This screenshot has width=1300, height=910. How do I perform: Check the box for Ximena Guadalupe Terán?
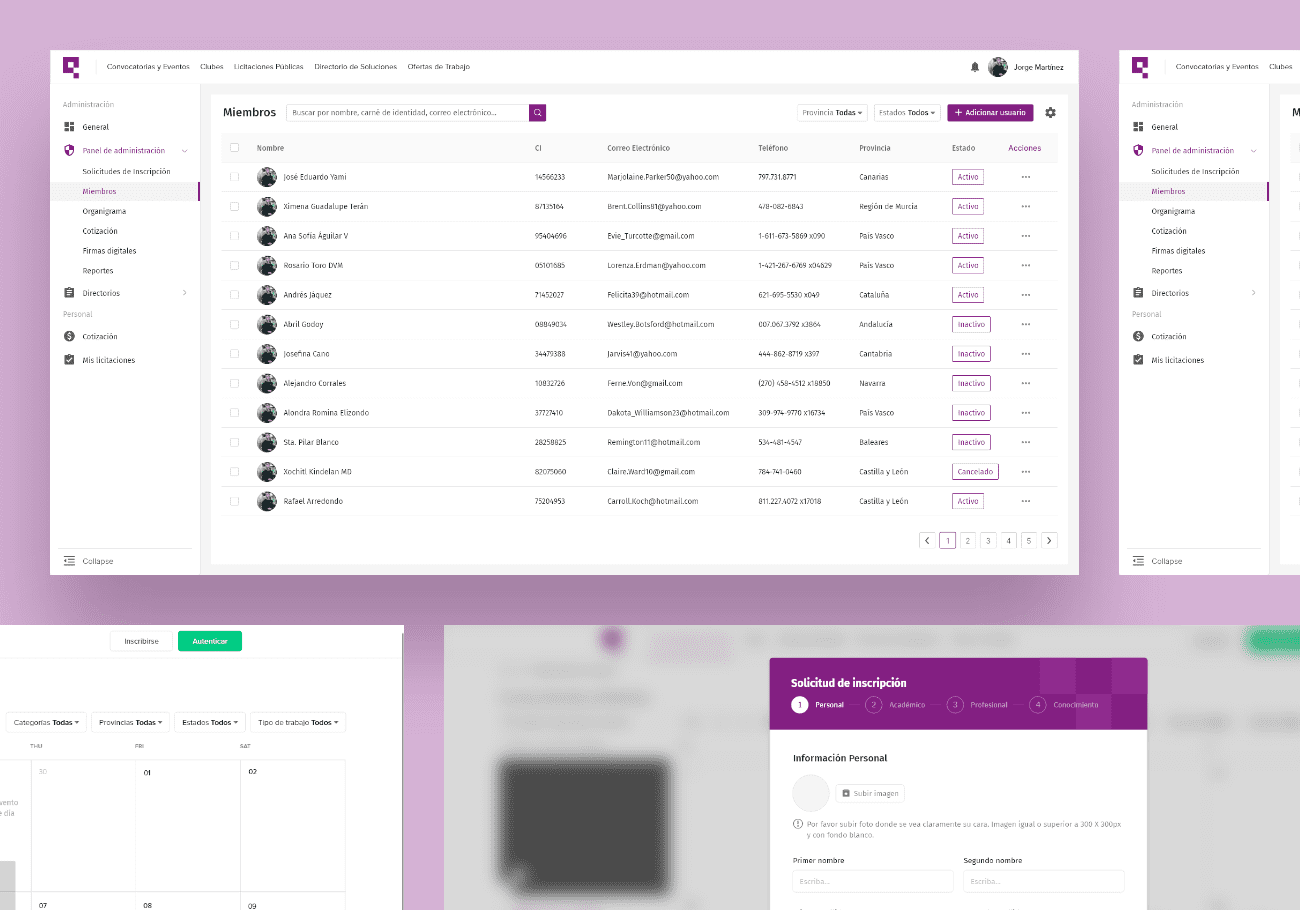[235, 207]
